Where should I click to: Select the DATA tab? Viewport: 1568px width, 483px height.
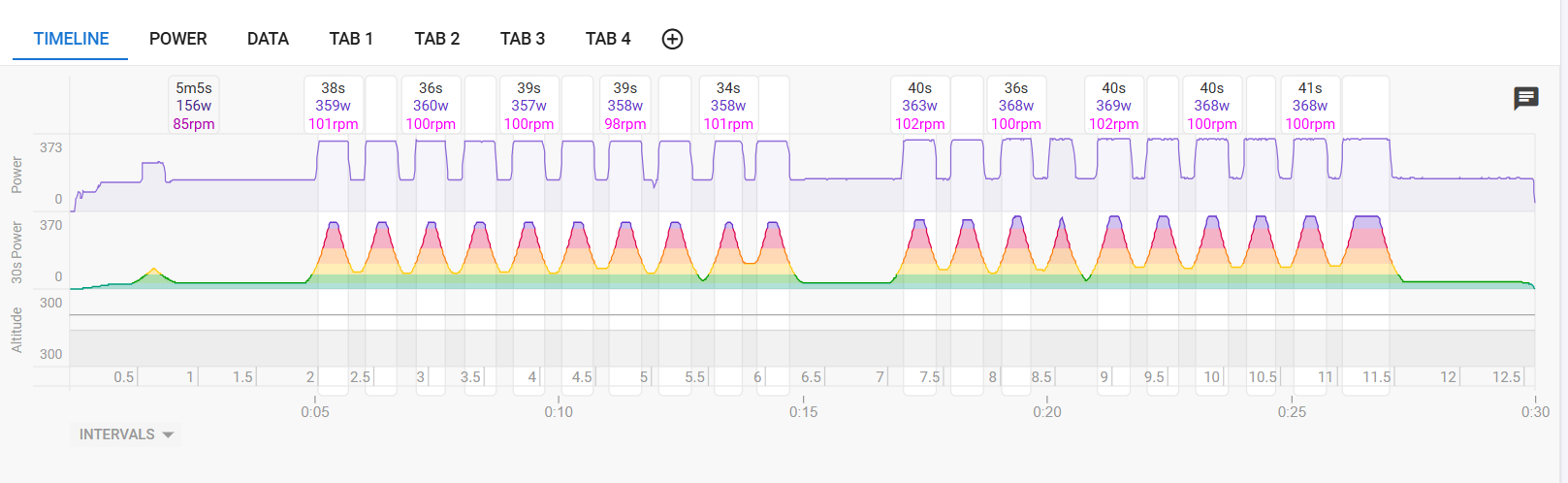coord(268,39)
